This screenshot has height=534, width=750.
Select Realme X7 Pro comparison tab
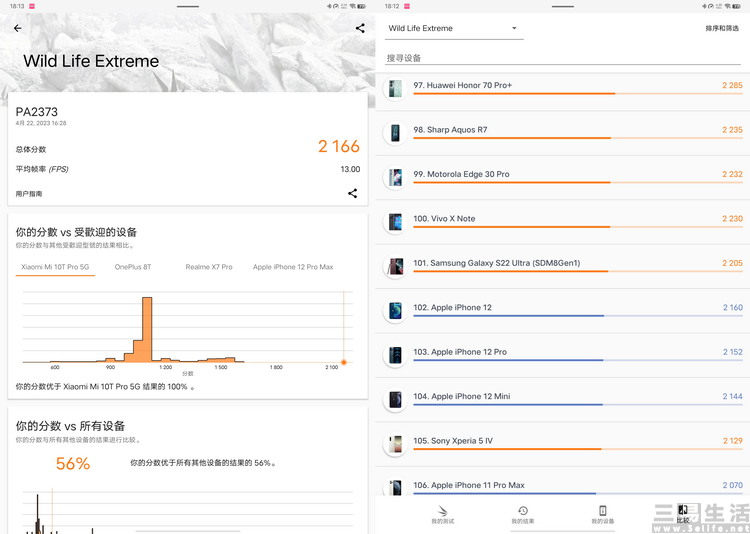[x=209, y=267]
